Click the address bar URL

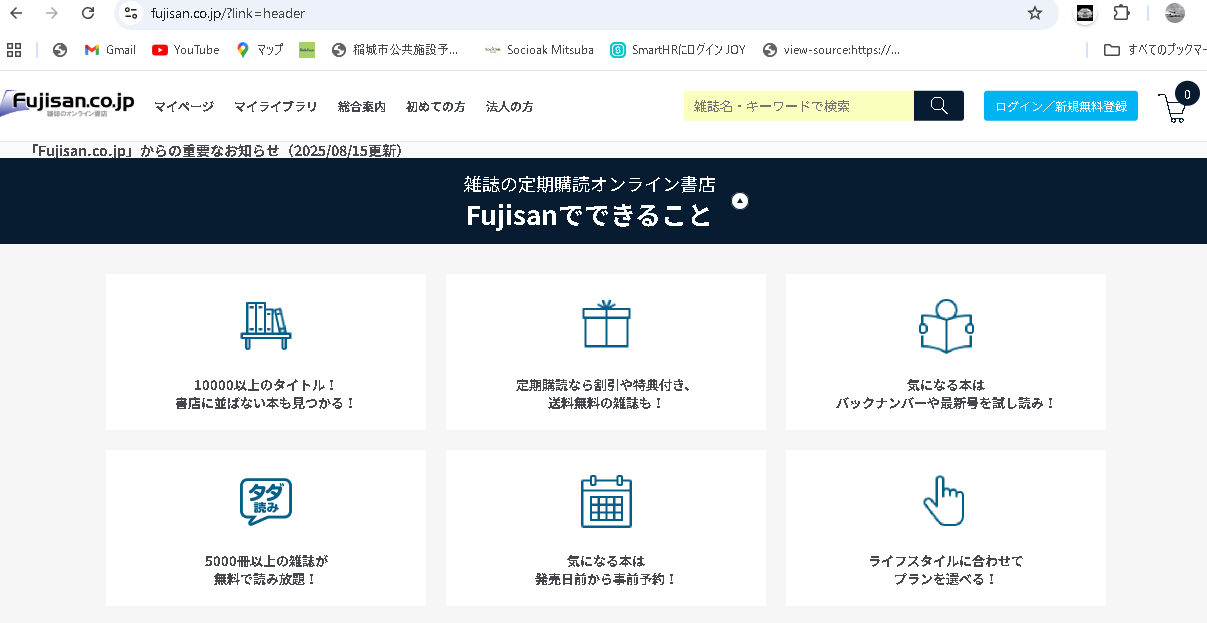click(x=228, y=14)
